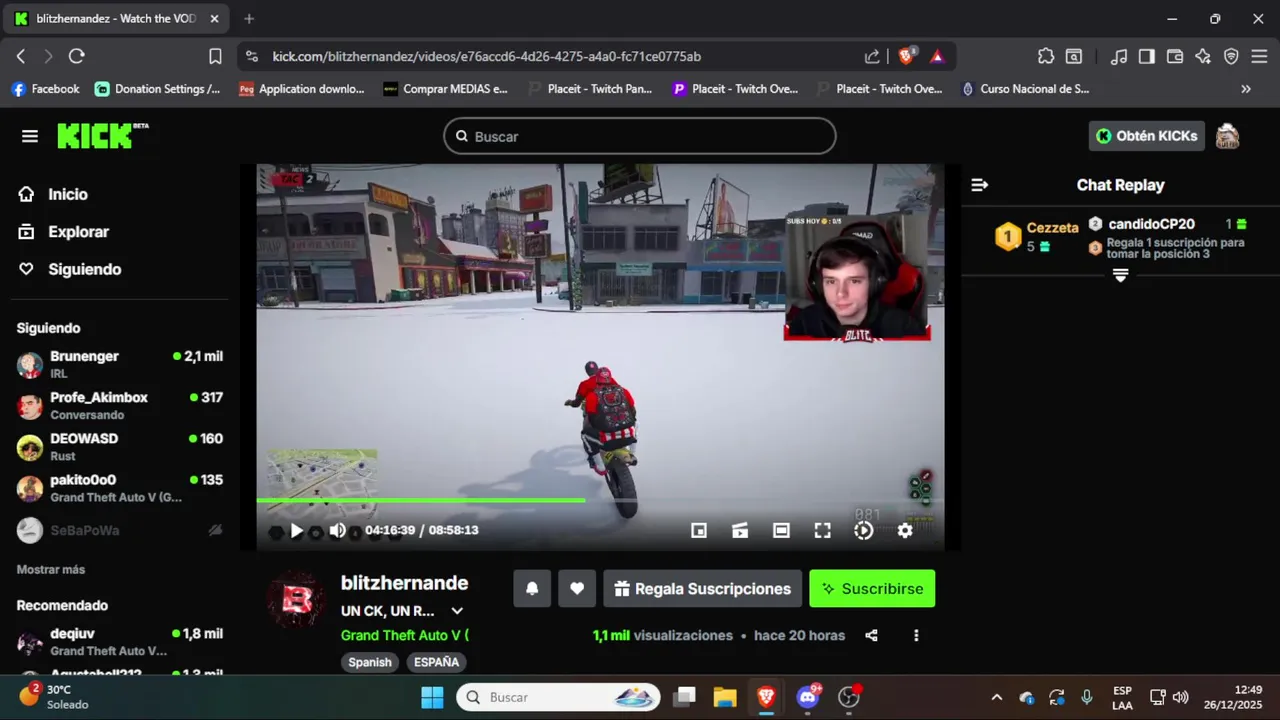Click Cezzeta in the gift leaderboard
Image resolution: width=1280 pixels, height=720 pixels.
pos(1052,228)
